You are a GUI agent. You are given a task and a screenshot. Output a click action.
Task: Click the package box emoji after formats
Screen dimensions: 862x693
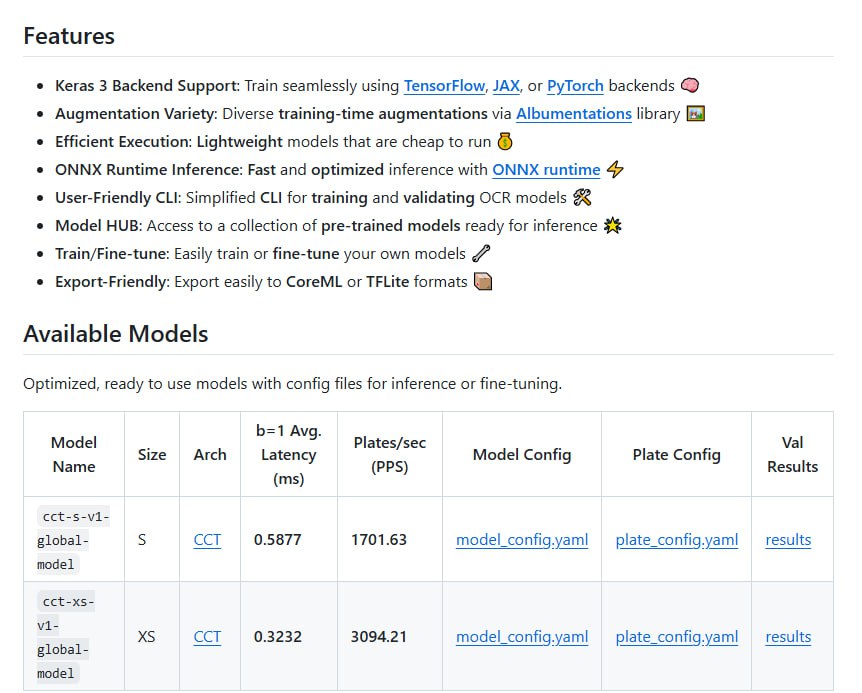point(483,282)
